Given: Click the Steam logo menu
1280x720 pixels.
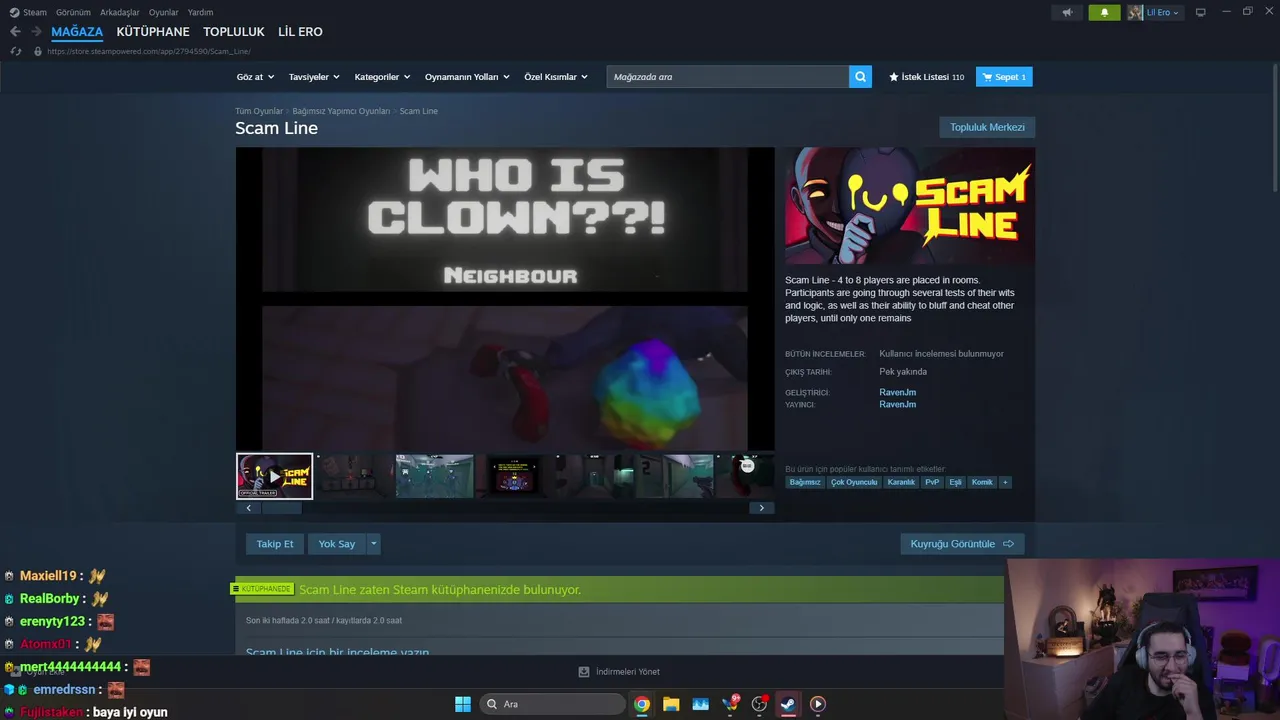Looking at the screenshot, I should pyautogui.click(x=28, y=12).
